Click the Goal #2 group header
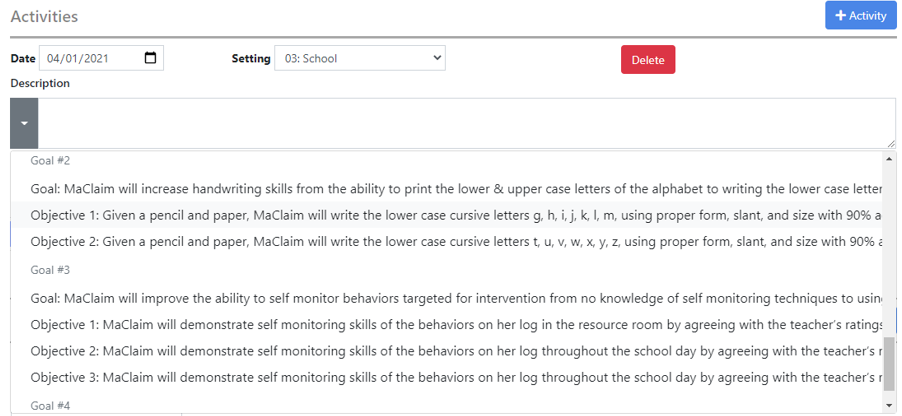The height and width of the screenshot is (416, 902). point(50,160)
